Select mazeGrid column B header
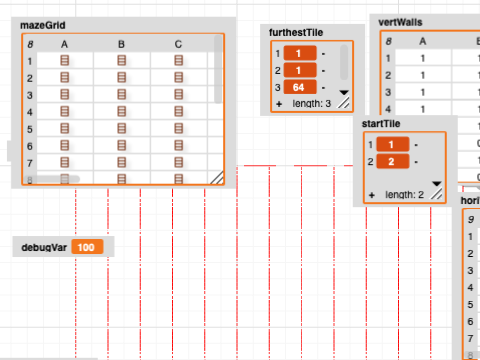Image resolution: width=480 pixels, height=360 pixels. [x=122, y=44]
